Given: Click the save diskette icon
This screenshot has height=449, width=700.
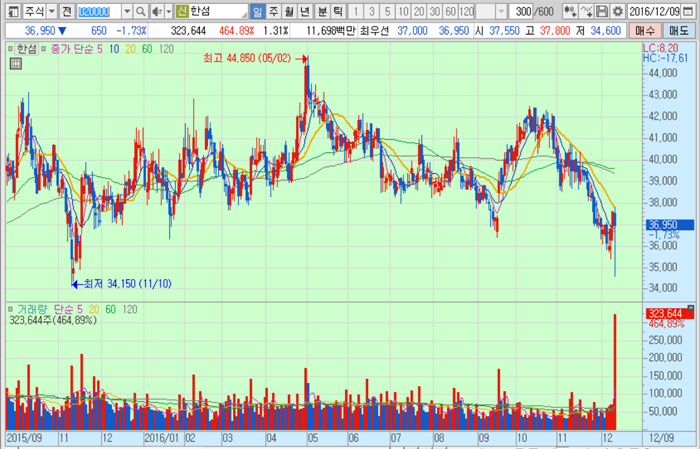Looking at the screenshot, I should pos(602,10).
